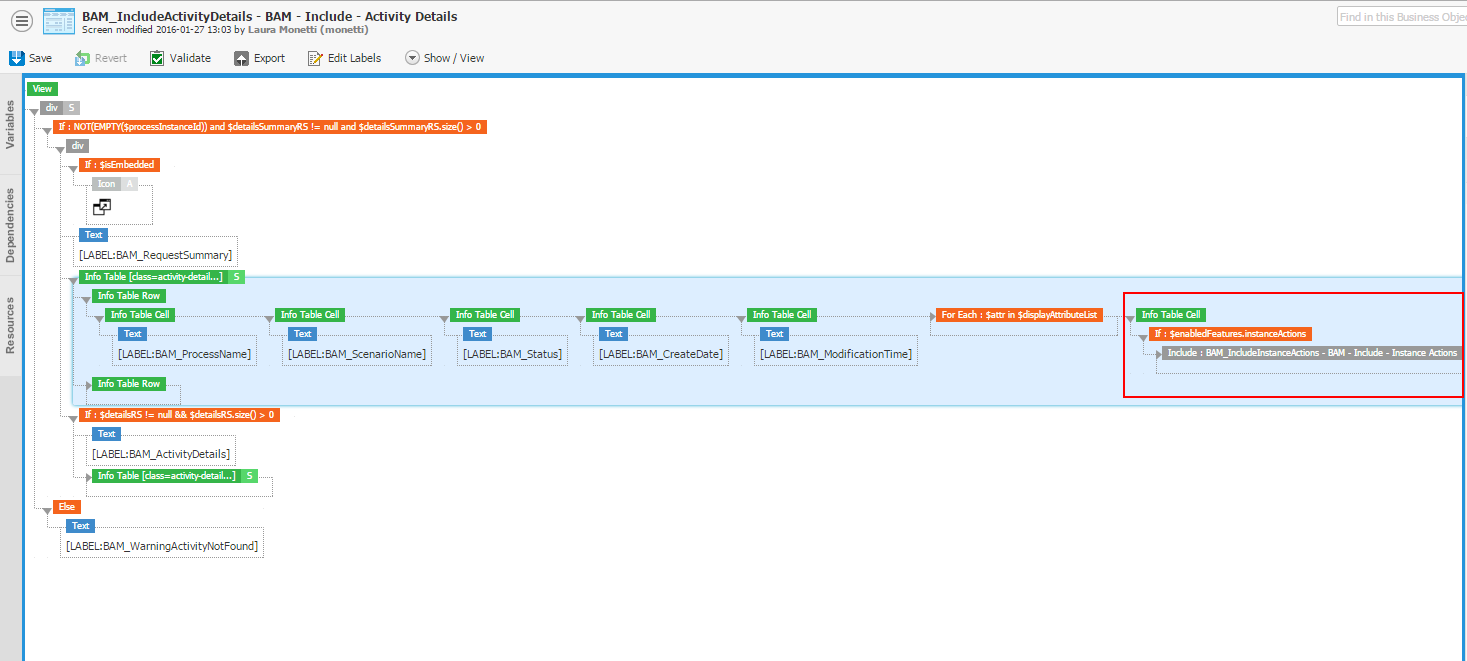Screen dimensions: 1467x661
Task: Select the [LABEL:BAM_ActivityDetails] text
Action: [x=160, y=454]
